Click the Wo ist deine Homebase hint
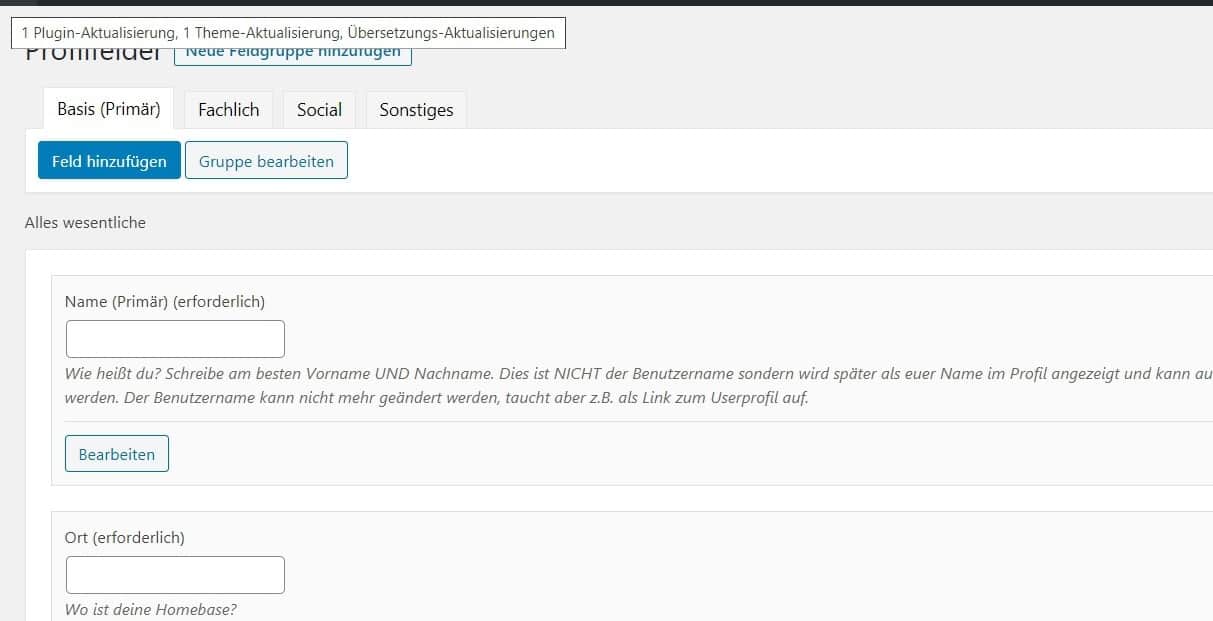Image resolution: width=1213 pixels, height=621 pixels. (x=151, y=609)
